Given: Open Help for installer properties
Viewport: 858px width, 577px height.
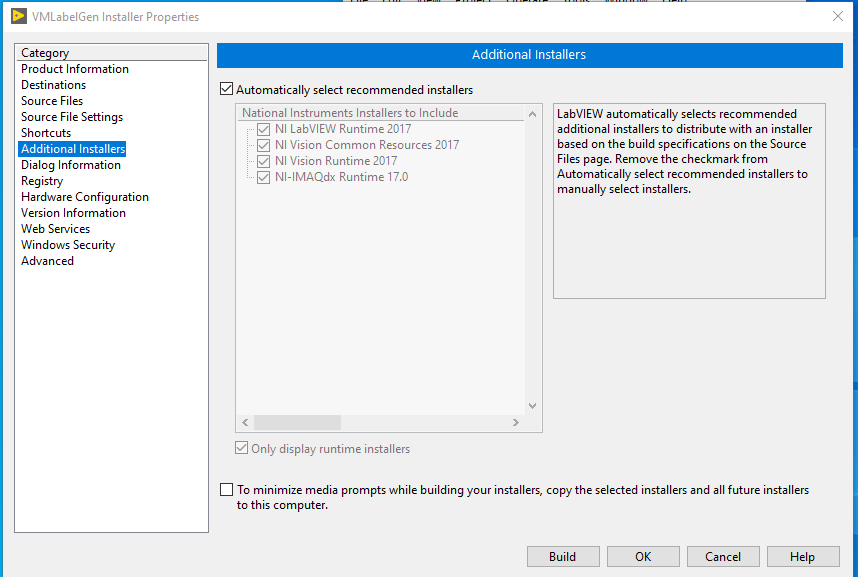Looking at the screenshot, I should coord(803,556).
